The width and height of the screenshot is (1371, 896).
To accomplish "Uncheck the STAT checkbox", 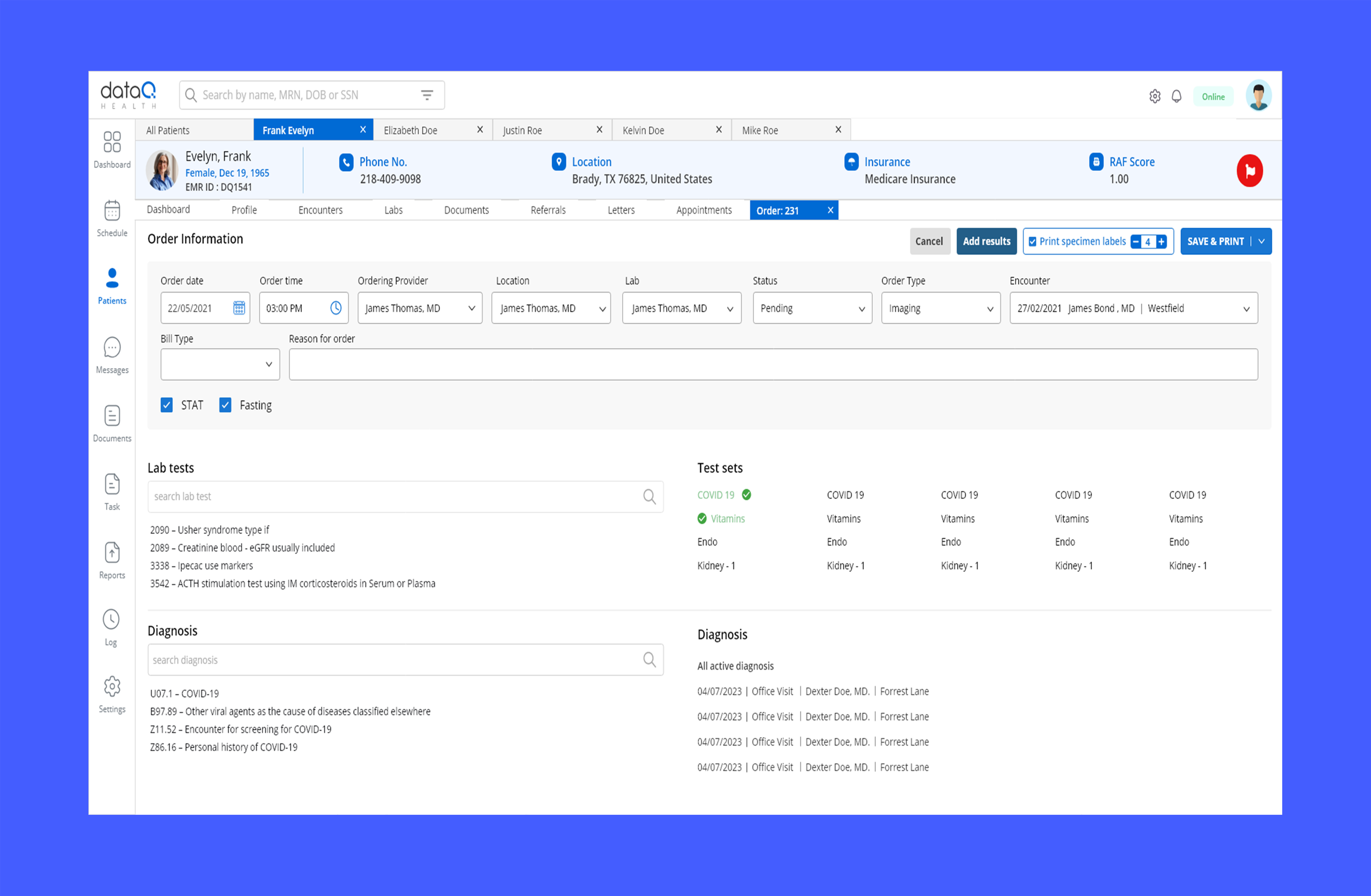I will (x=167, y=405).
